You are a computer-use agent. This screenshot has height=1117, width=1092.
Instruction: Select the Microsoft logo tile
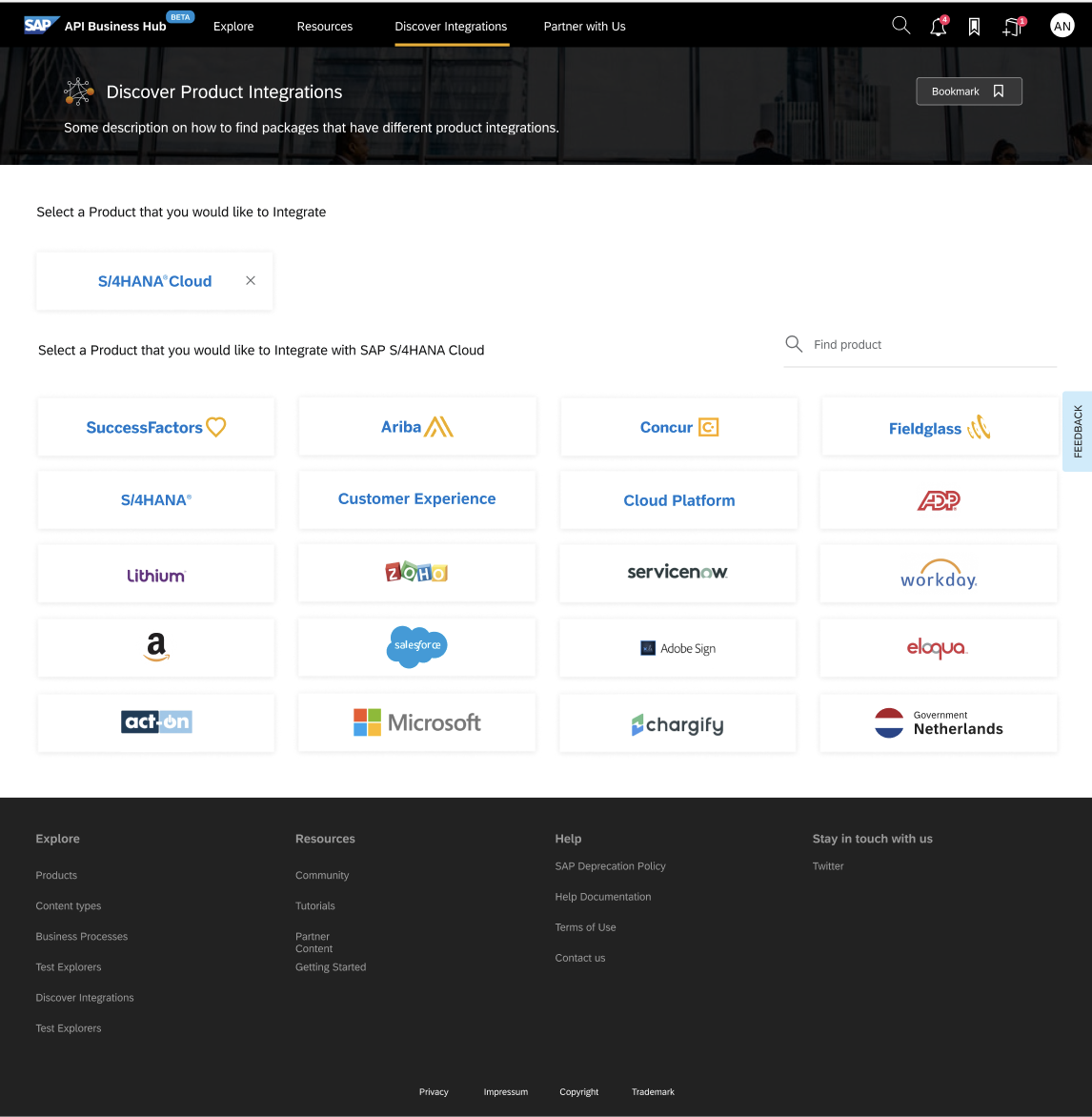click(x=416, y=721)
